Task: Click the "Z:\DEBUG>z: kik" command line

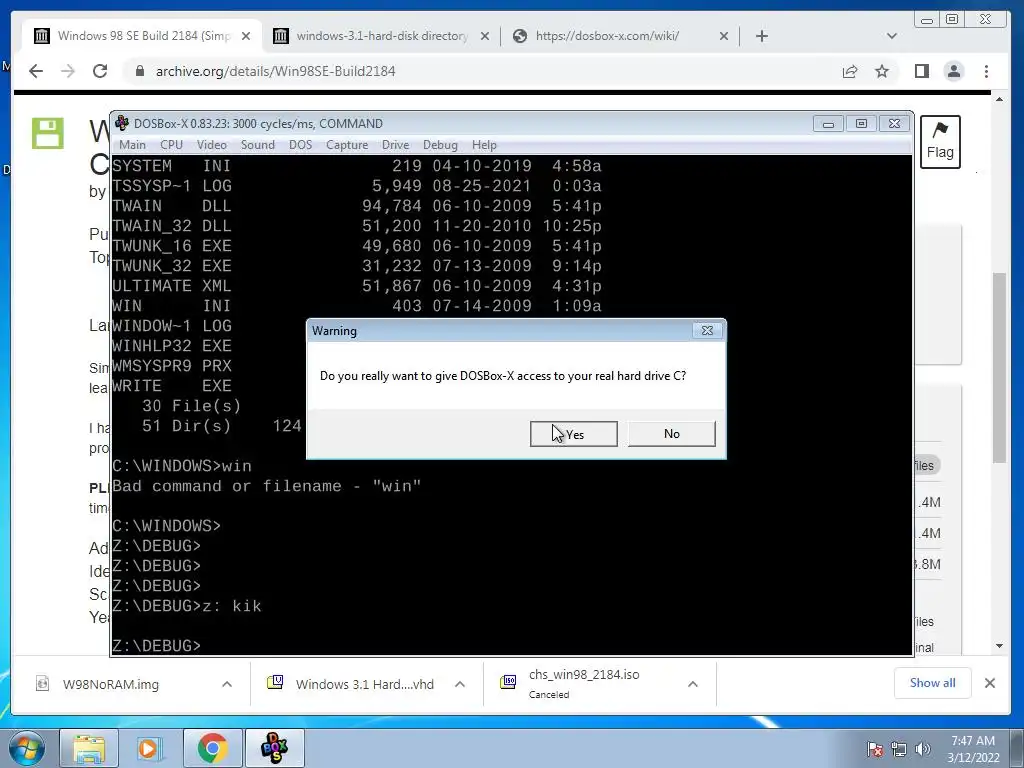Action: 187,606
